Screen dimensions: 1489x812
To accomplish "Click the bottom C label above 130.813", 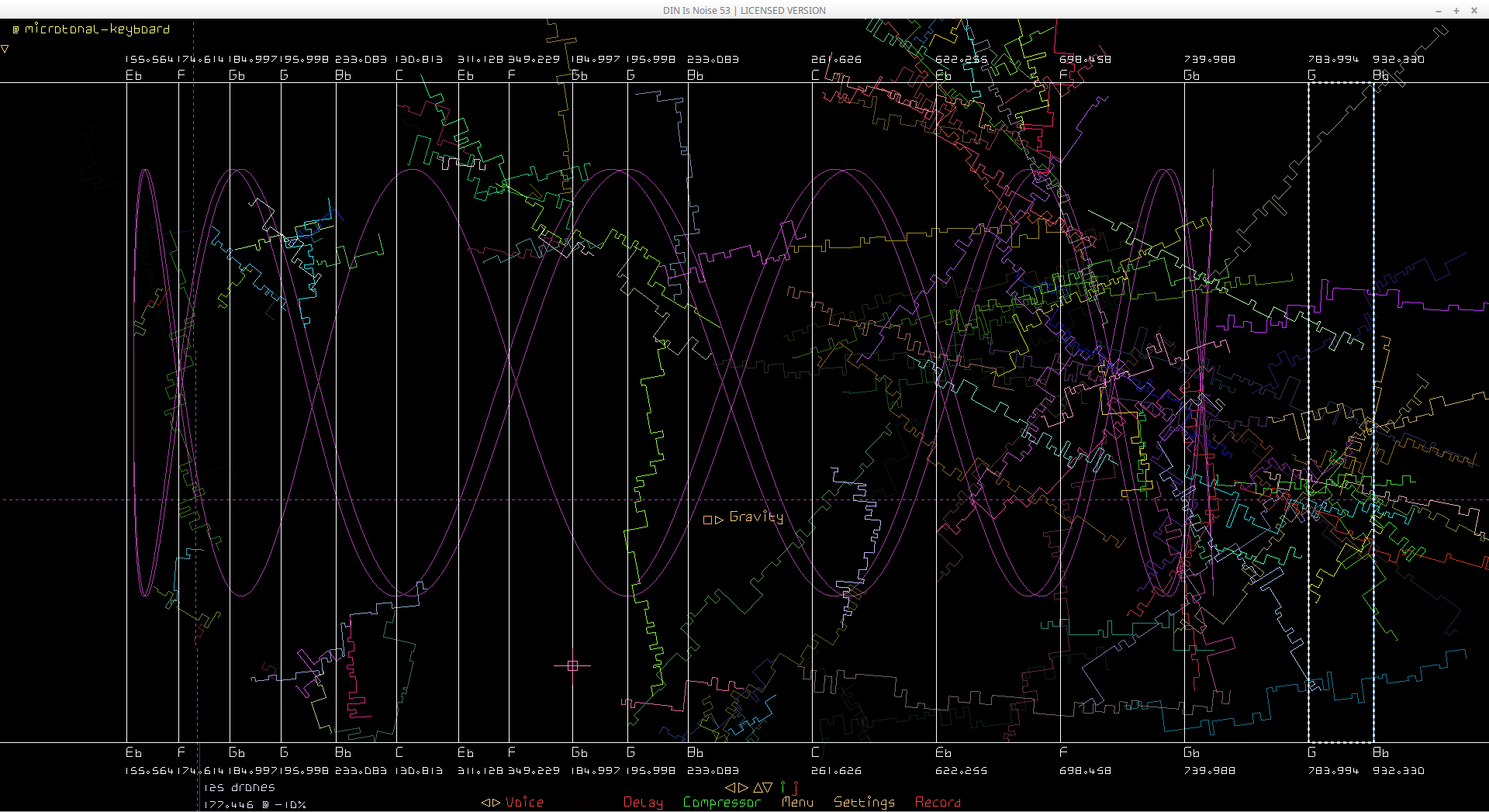I will (399, 752).
